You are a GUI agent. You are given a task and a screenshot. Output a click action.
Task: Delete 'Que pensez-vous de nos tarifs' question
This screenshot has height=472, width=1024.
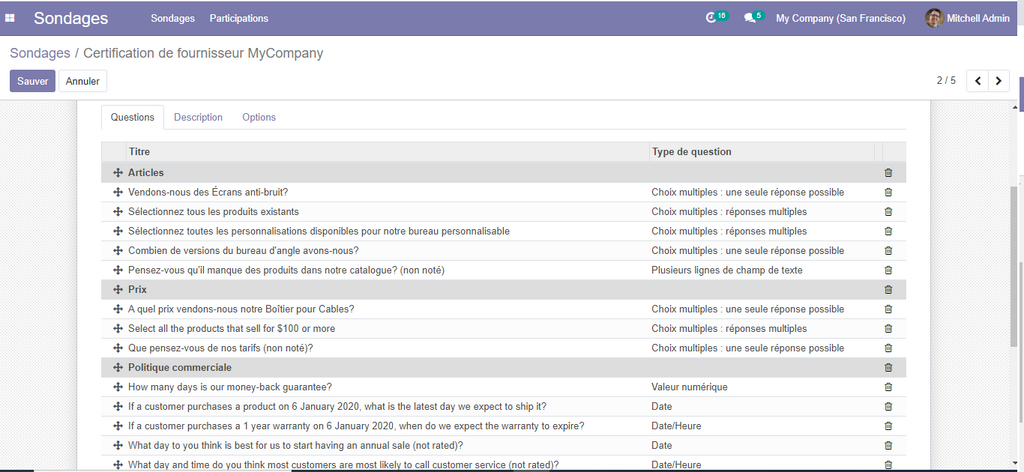(888, 348)
